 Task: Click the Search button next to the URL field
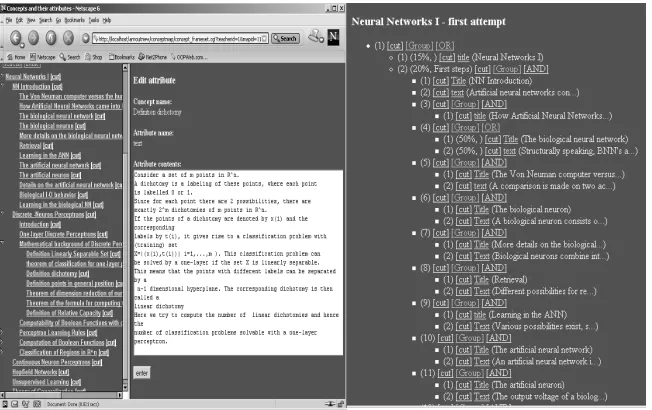[x=285, y=39]
